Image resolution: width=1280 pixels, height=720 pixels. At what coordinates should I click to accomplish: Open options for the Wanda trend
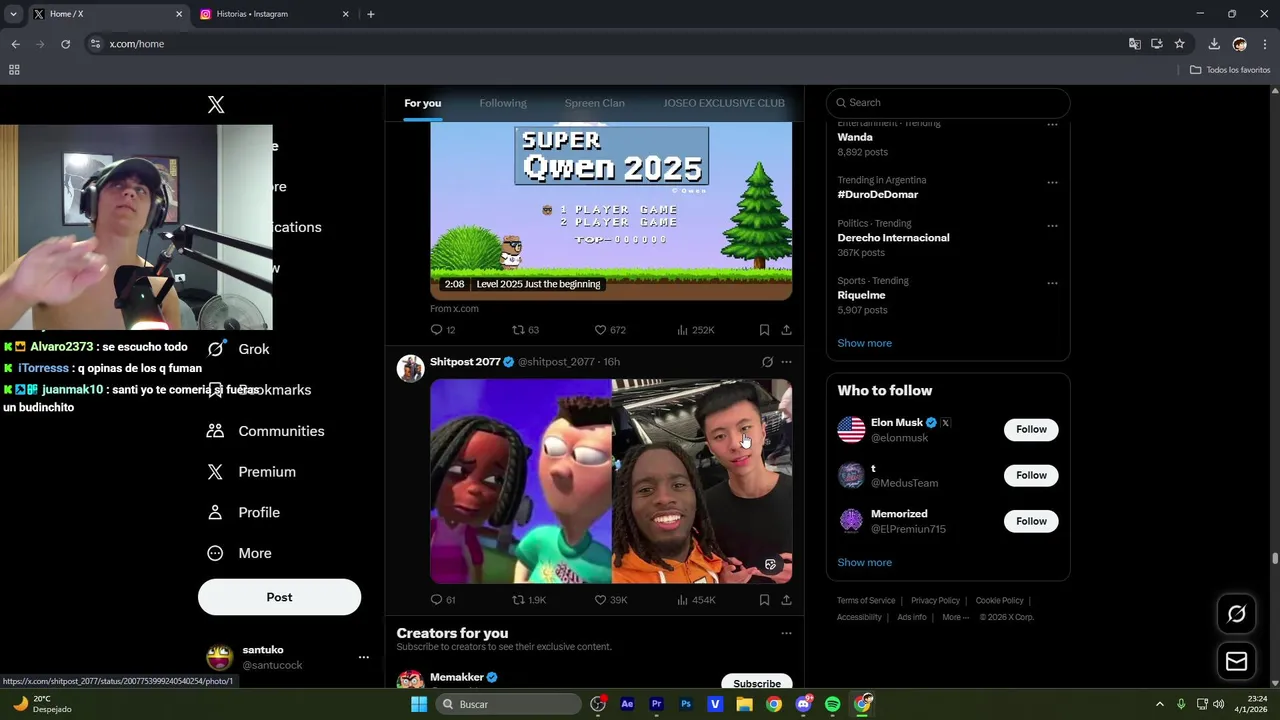point(1052,125)
